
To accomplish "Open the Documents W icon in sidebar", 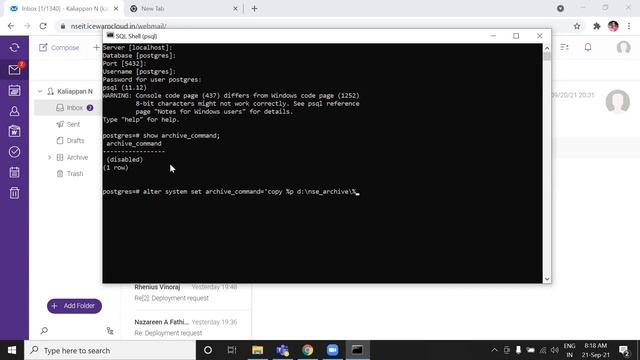I will pos(14,131).
